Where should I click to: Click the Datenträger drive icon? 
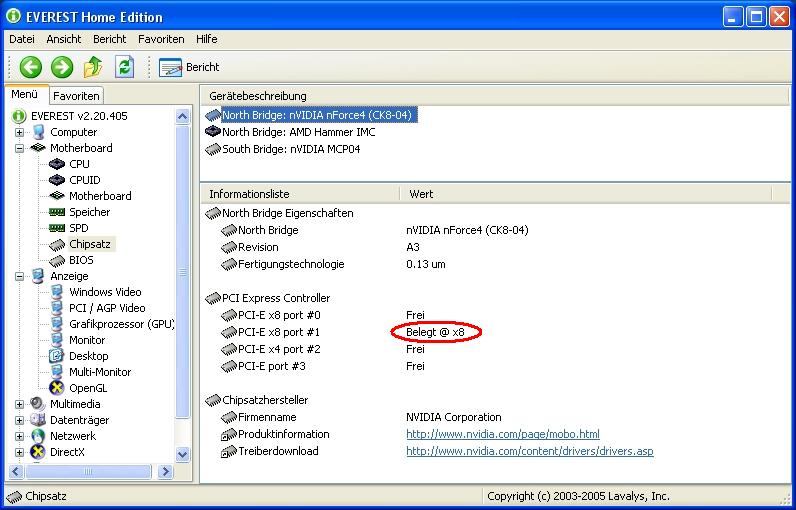[x=38, y=420]
